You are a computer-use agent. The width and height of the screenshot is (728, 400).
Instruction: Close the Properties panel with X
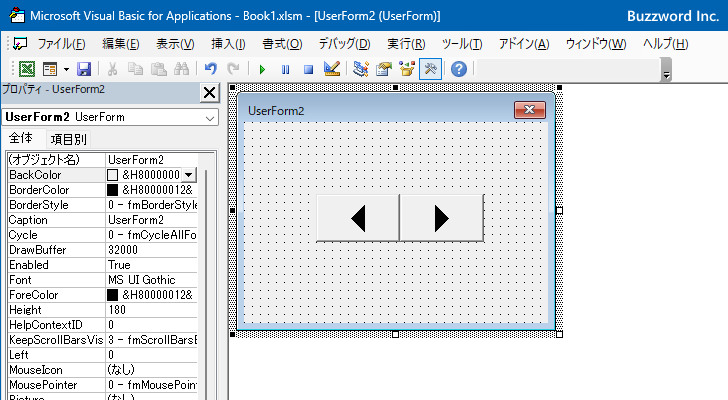click(x=209, y=93)
